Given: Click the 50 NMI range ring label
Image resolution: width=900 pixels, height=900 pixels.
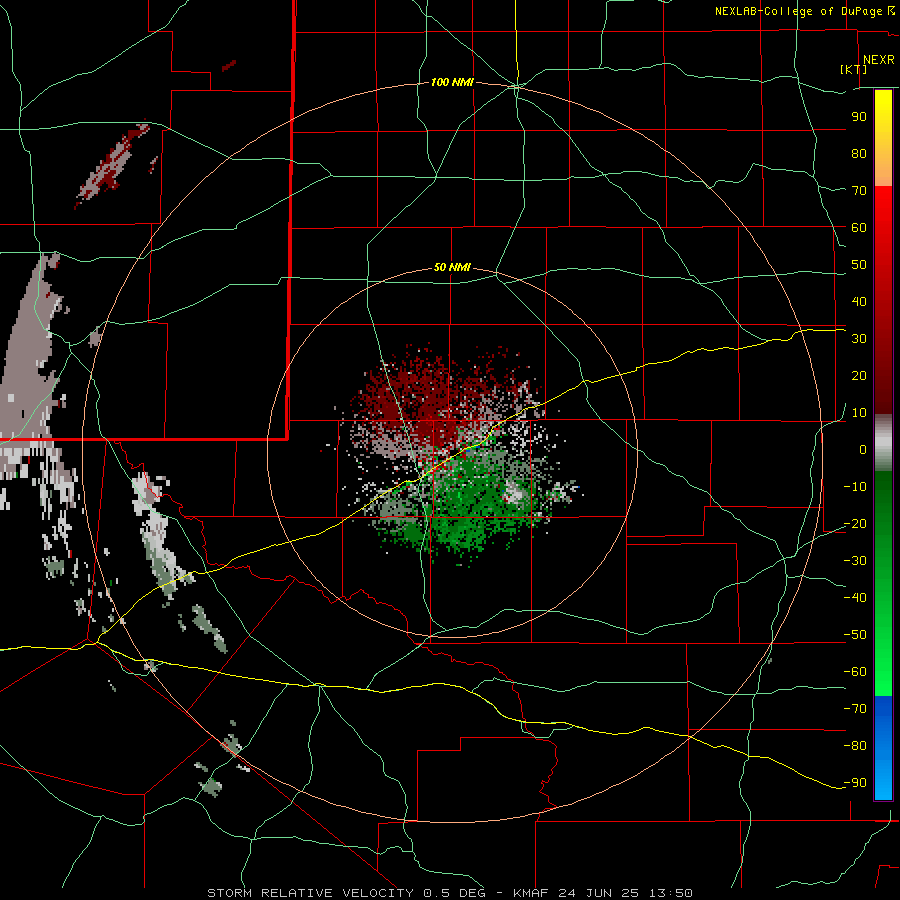Looking at the screenshot, I should (452, 267).
